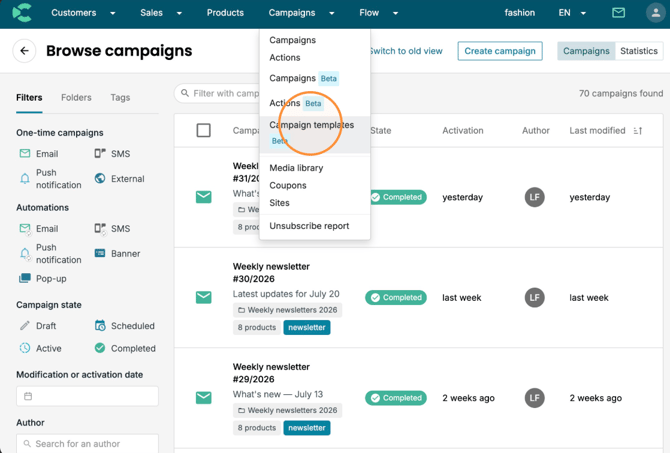Click sort icon next to Last modified
The height and width of the screenshot is (453, 670).
coord(638,131)
